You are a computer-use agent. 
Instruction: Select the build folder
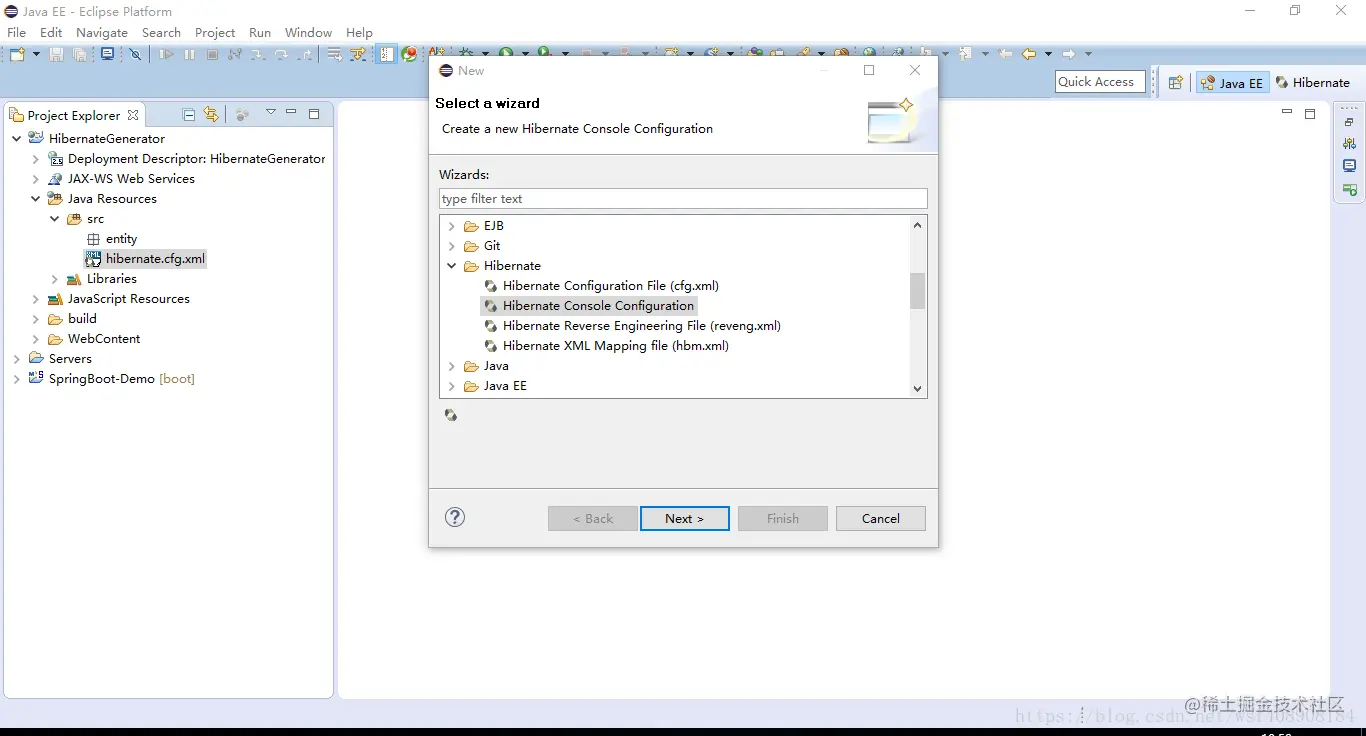click(x=82, y=319)
